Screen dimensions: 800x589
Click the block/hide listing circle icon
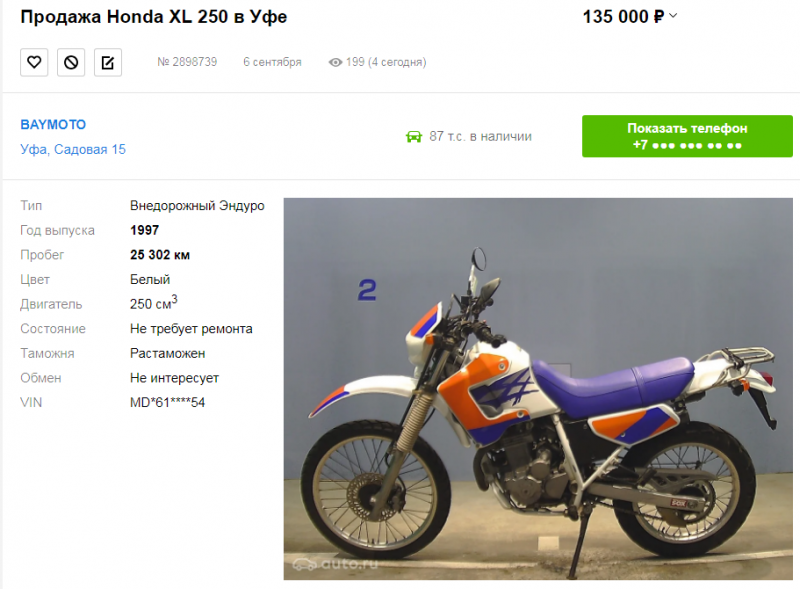coord(71,62)
